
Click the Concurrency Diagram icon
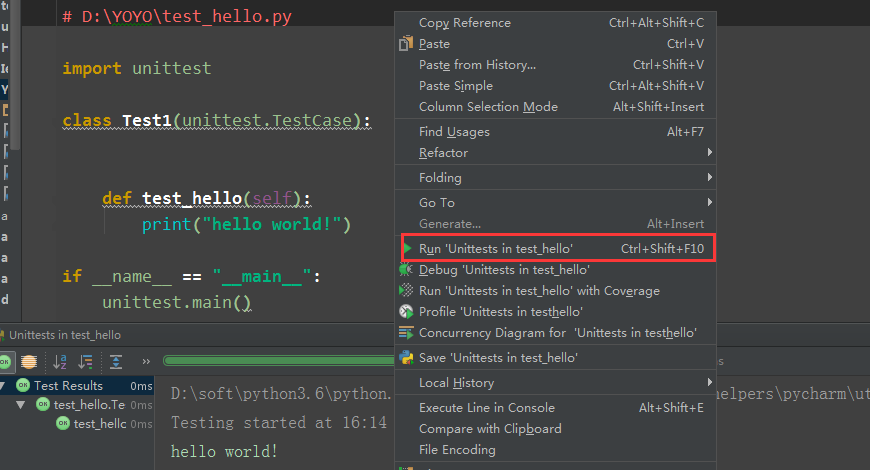[406, 333]
